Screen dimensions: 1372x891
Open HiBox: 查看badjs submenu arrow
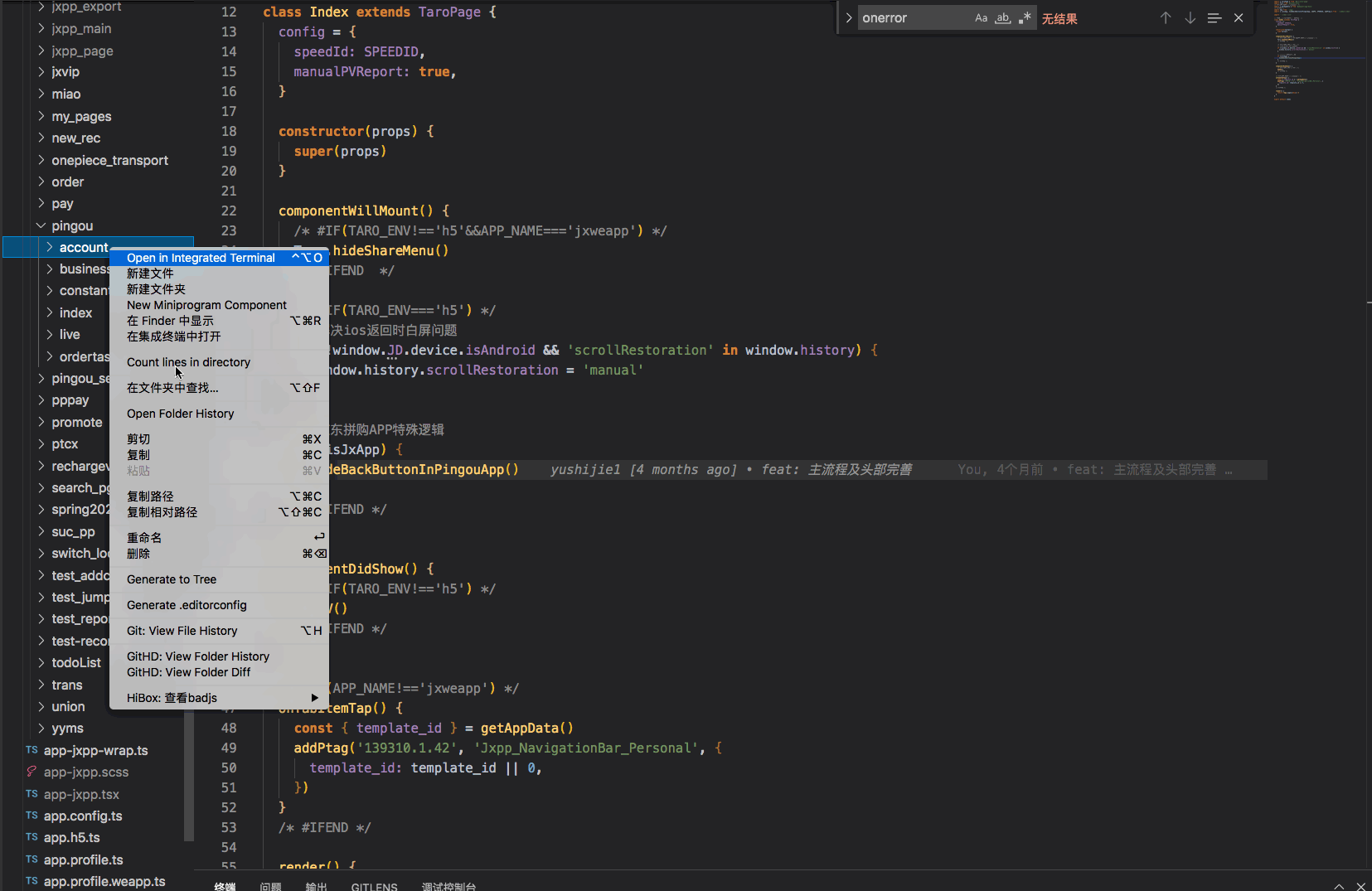314,698
